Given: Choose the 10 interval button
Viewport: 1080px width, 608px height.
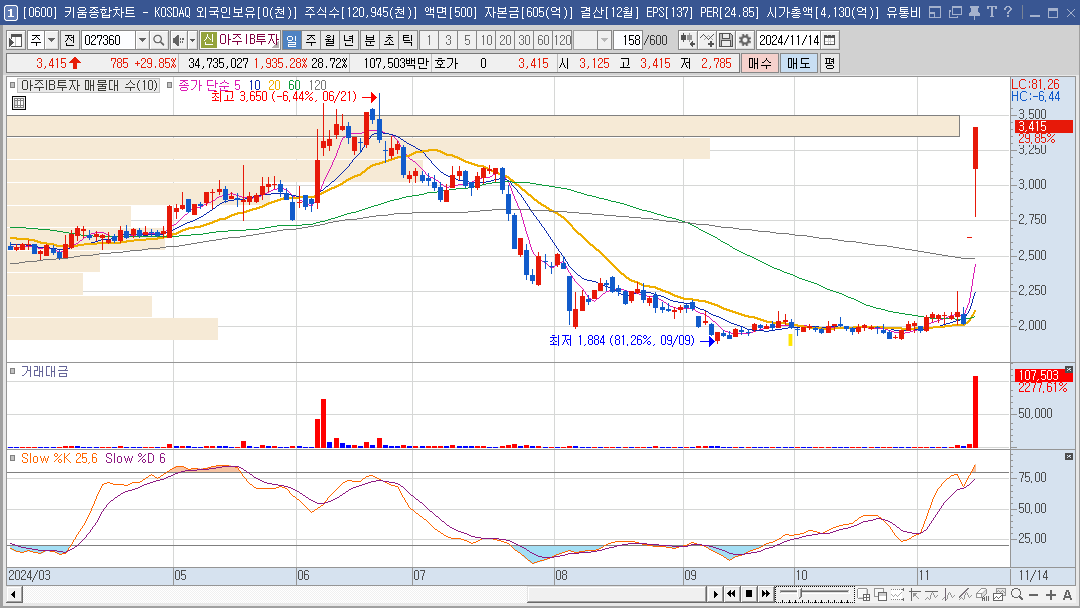Looking at the screenshot, I should (x=486, y=41).
